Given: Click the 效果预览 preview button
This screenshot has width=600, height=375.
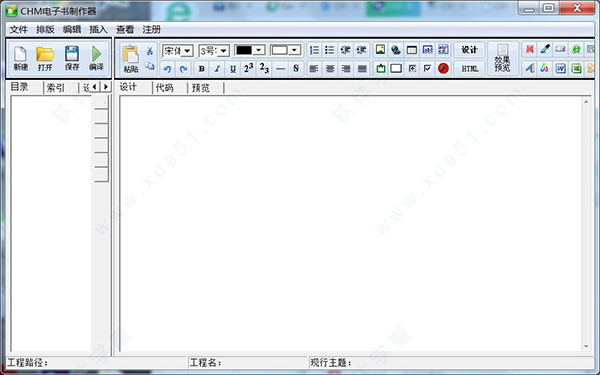Looking at the screenshot, I should [x=502, y=59].
